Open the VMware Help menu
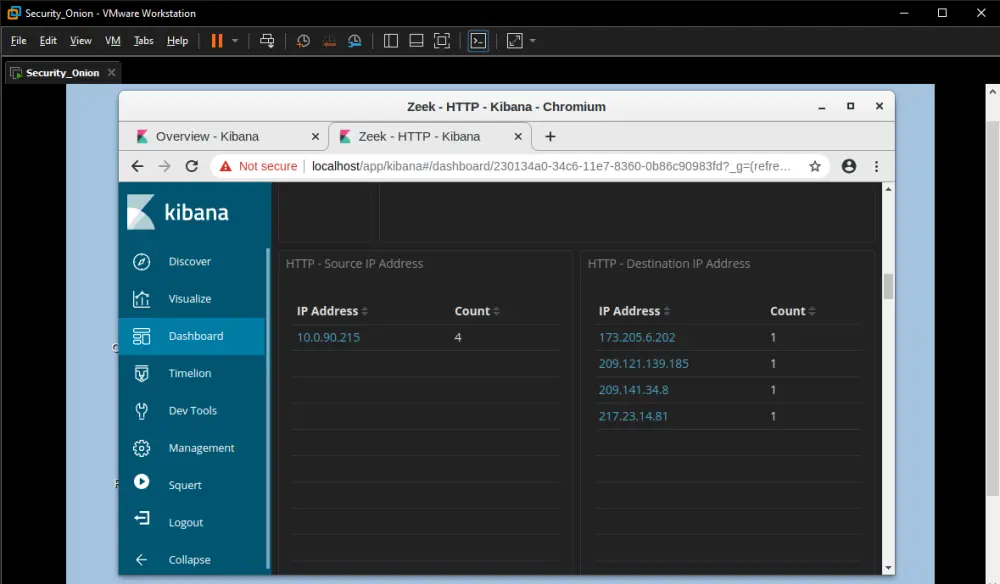Viewport: 1000px width, 584px height. tap(177, 41)
